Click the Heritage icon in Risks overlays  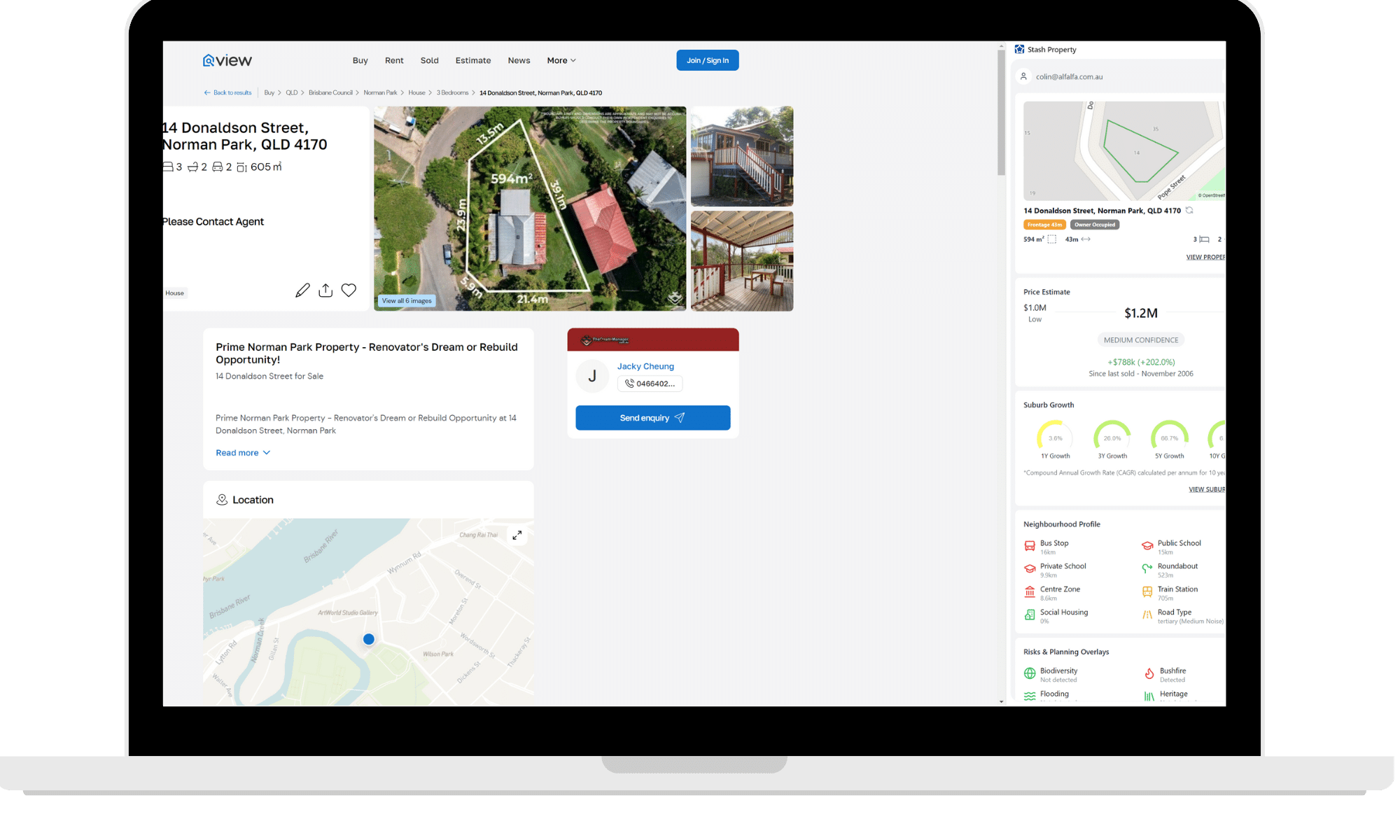click(1149, 696)
